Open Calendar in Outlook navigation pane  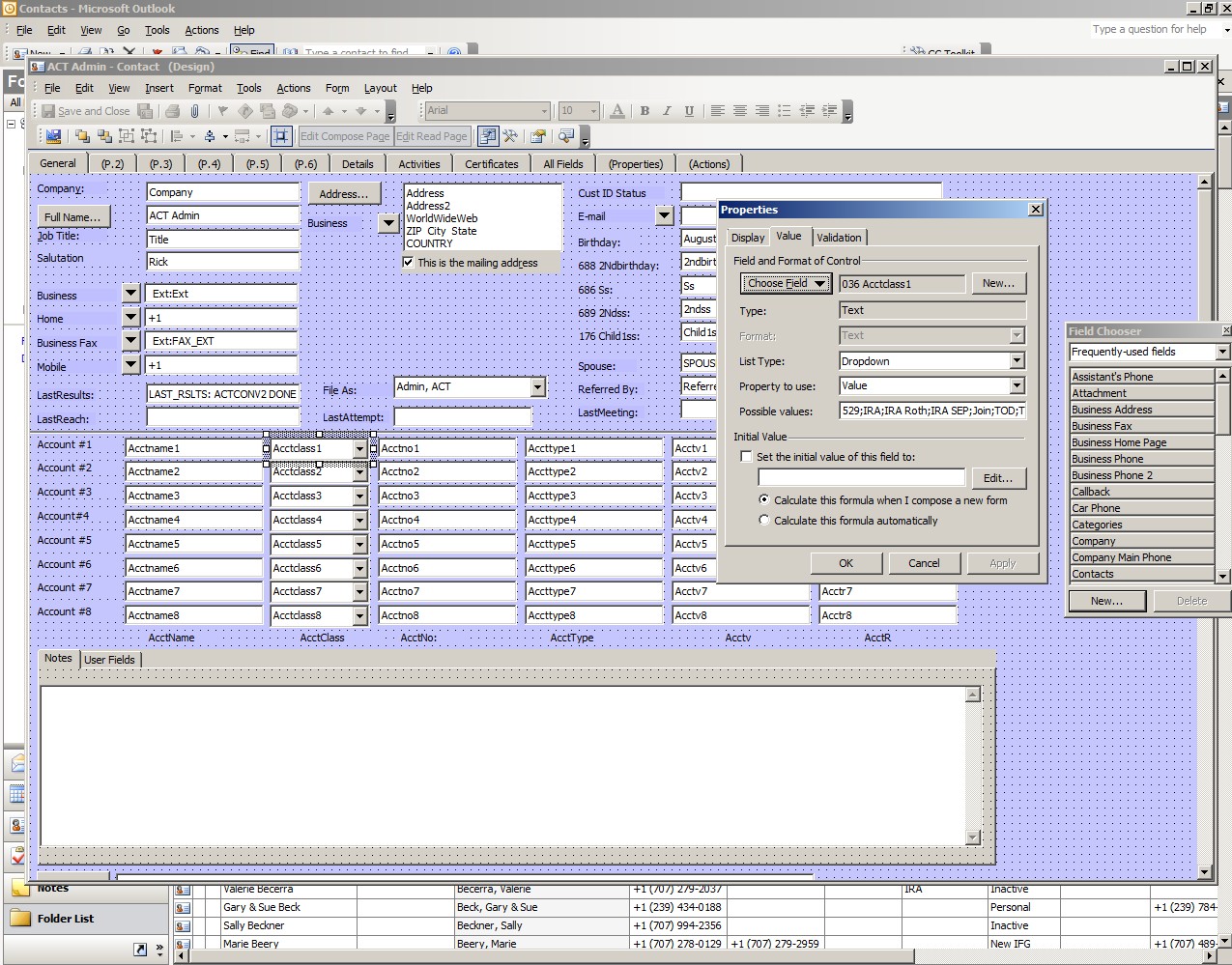point(16,794)
